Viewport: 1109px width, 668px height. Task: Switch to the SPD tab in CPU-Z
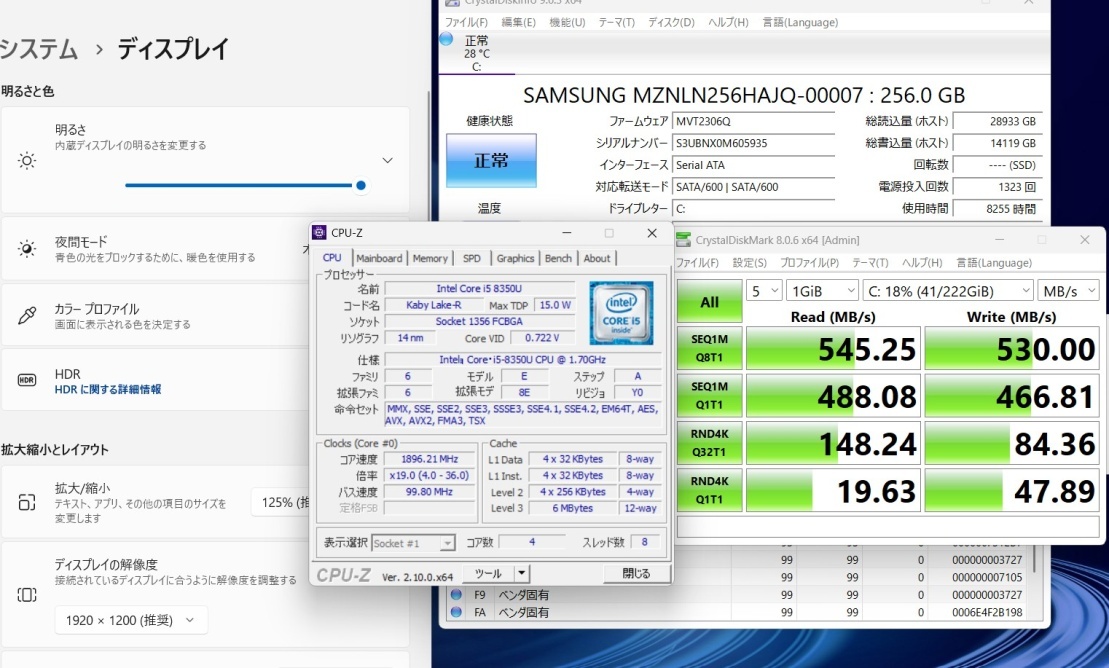click(472, 258)
